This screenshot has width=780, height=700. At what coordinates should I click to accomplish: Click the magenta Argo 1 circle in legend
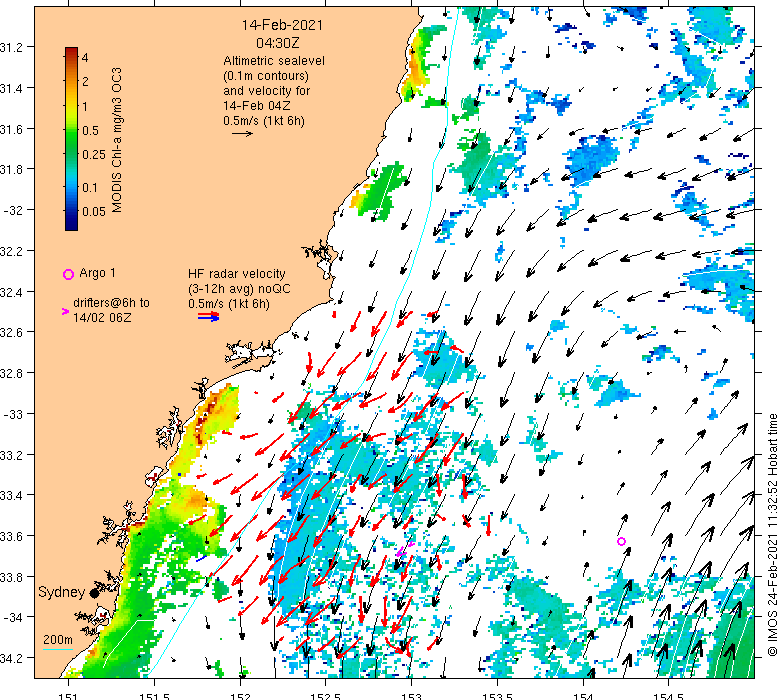click(68, 274)
